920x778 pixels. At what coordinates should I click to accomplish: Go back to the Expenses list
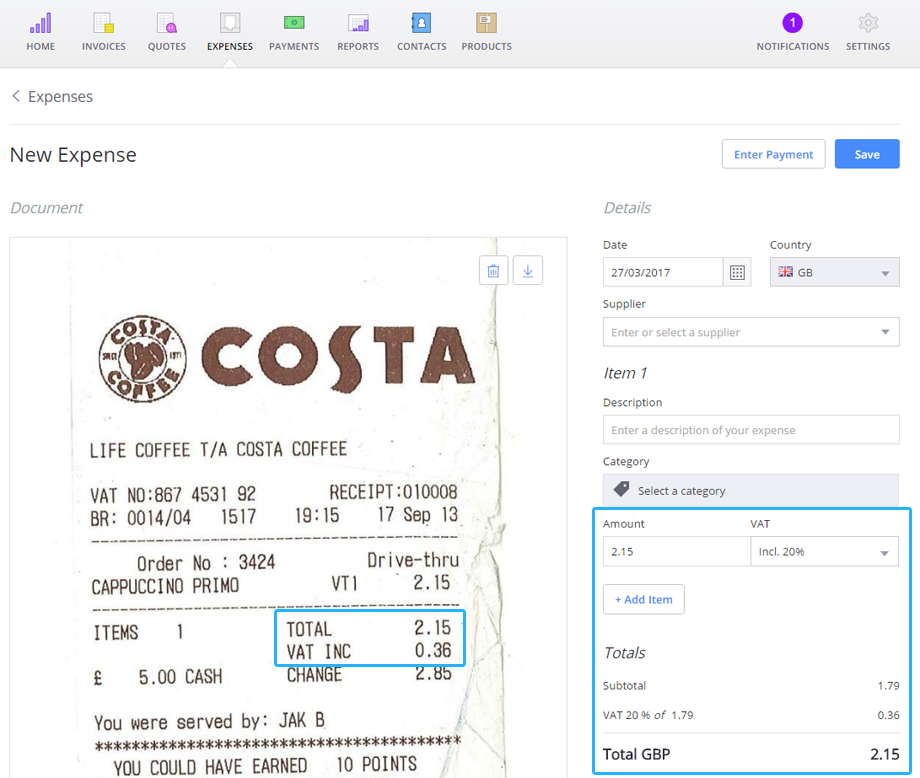coord(52,96)
